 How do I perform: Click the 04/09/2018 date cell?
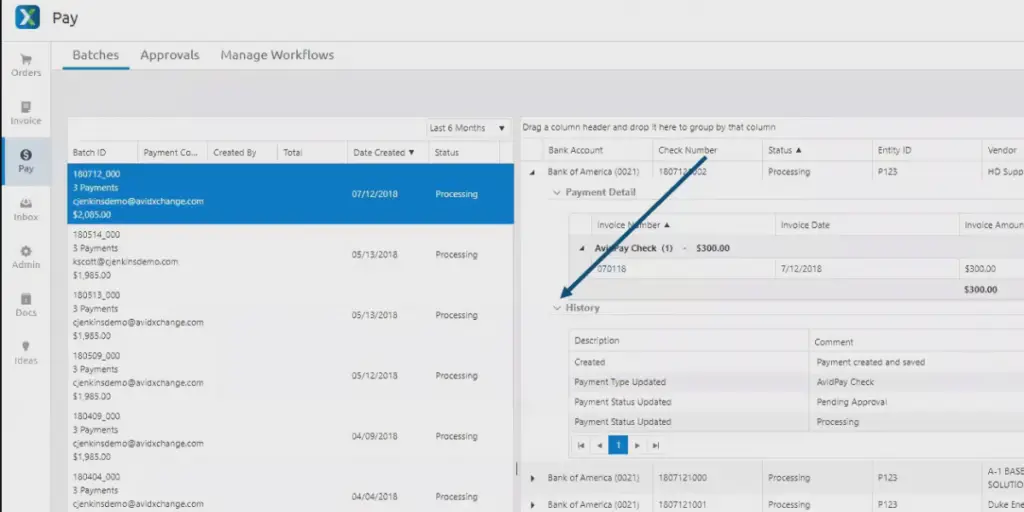[374, 436]
